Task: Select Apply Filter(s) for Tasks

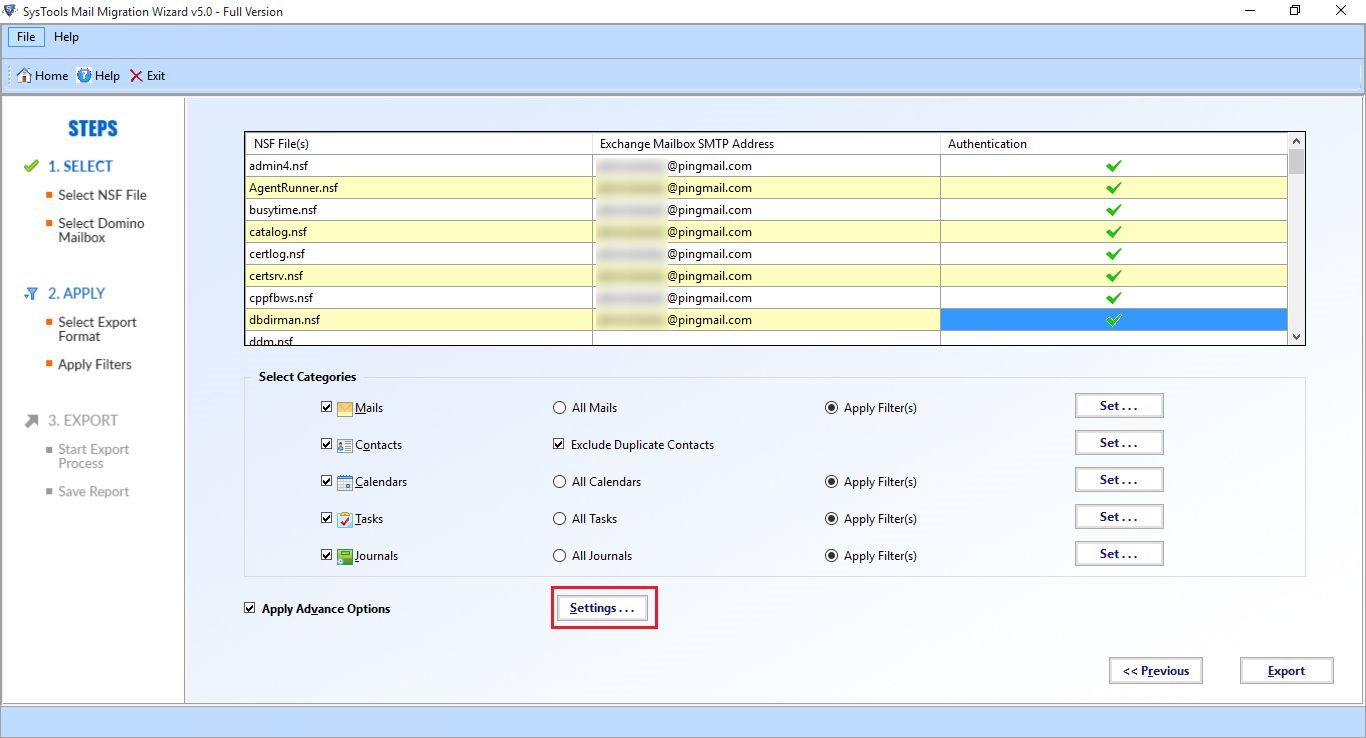Action: pyautogui.click(x=831, y=519)
